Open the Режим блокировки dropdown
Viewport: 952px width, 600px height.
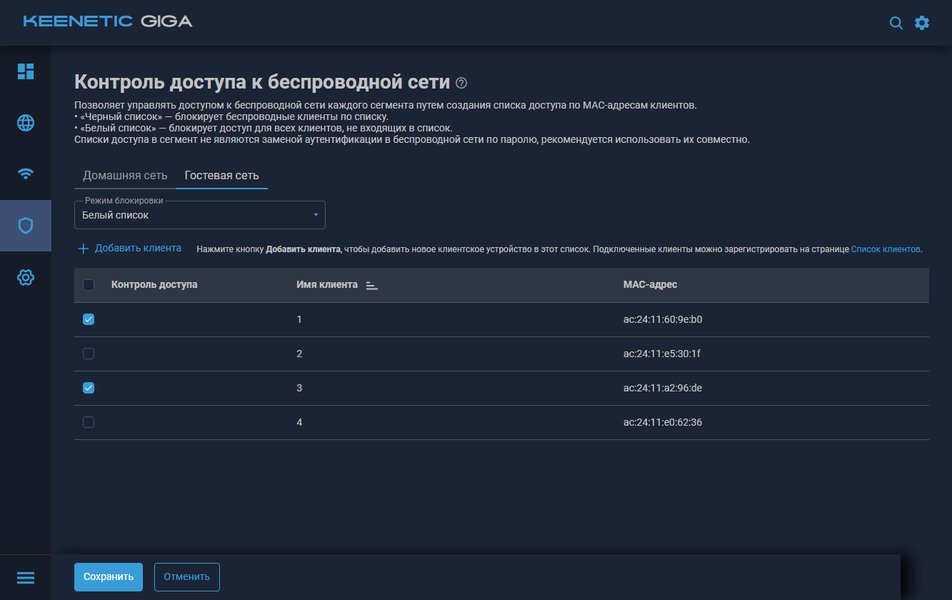[200, 215]
